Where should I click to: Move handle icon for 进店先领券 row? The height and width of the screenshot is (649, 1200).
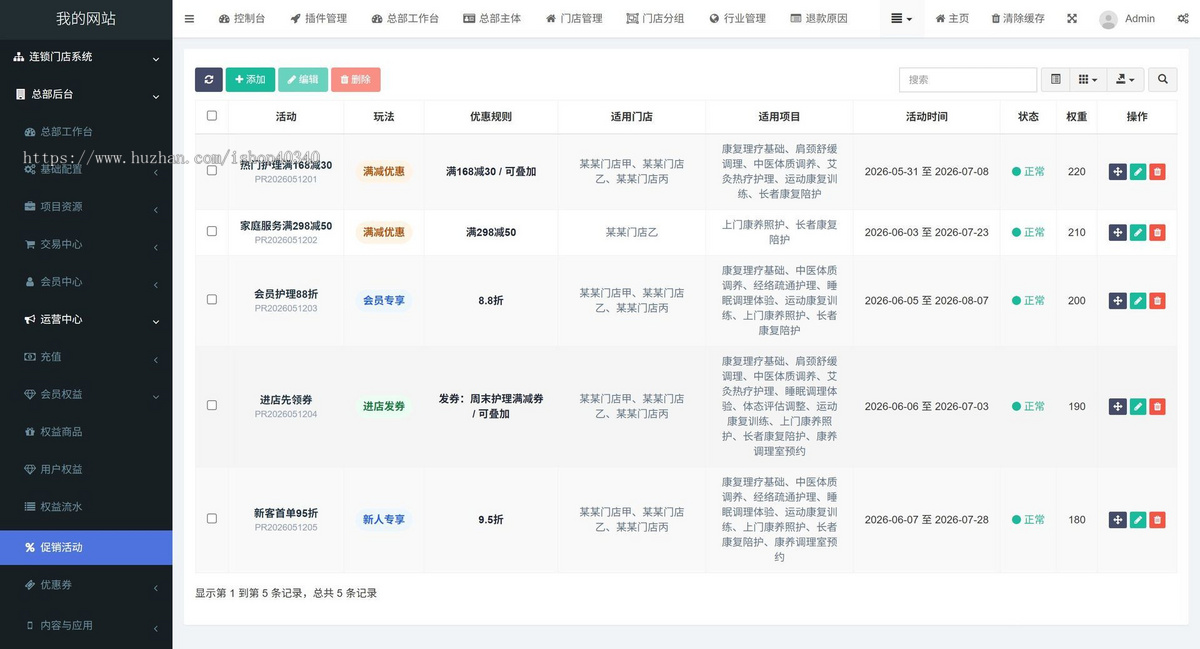[1118, 406]
